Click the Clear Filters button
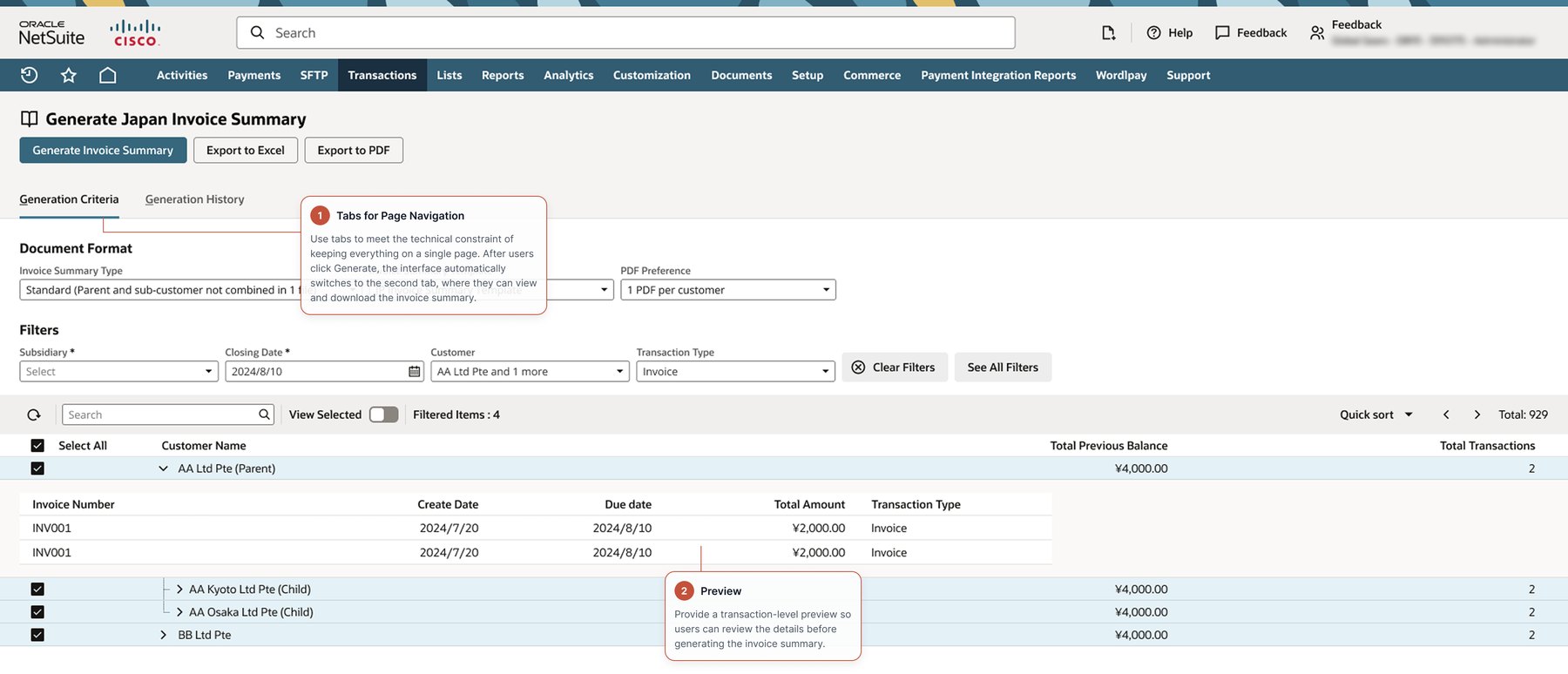Screen dimensions: 1568x674 (894, 367)
